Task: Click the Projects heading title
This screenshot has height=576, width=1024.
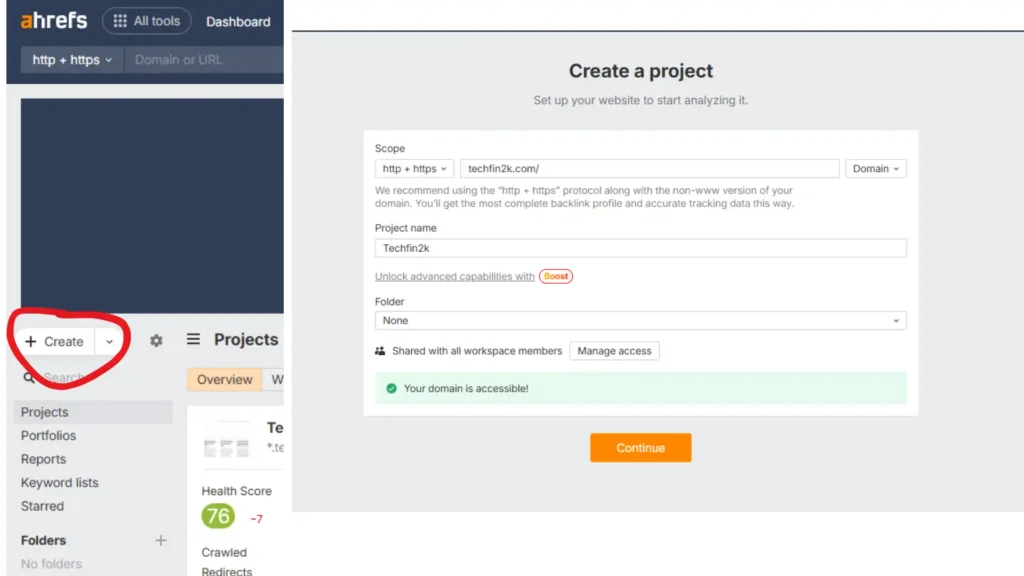Action: click(x=246, y=340)
